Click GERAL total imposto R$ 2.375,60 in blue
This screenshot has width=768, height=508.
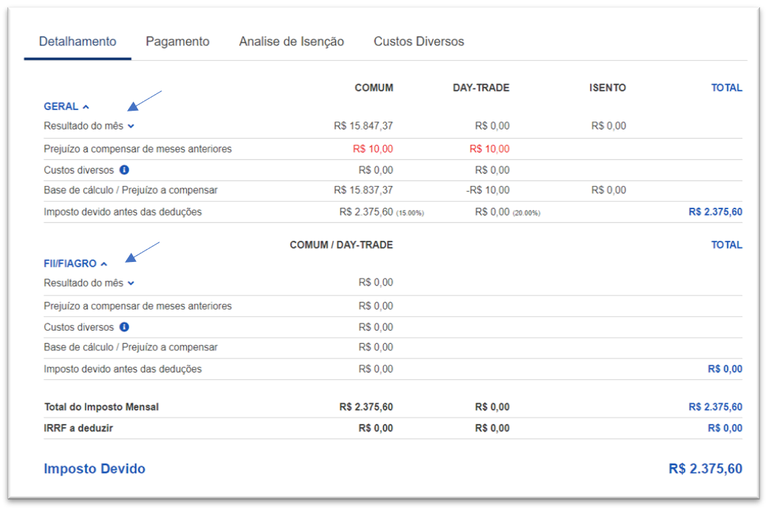pos(716,212)
